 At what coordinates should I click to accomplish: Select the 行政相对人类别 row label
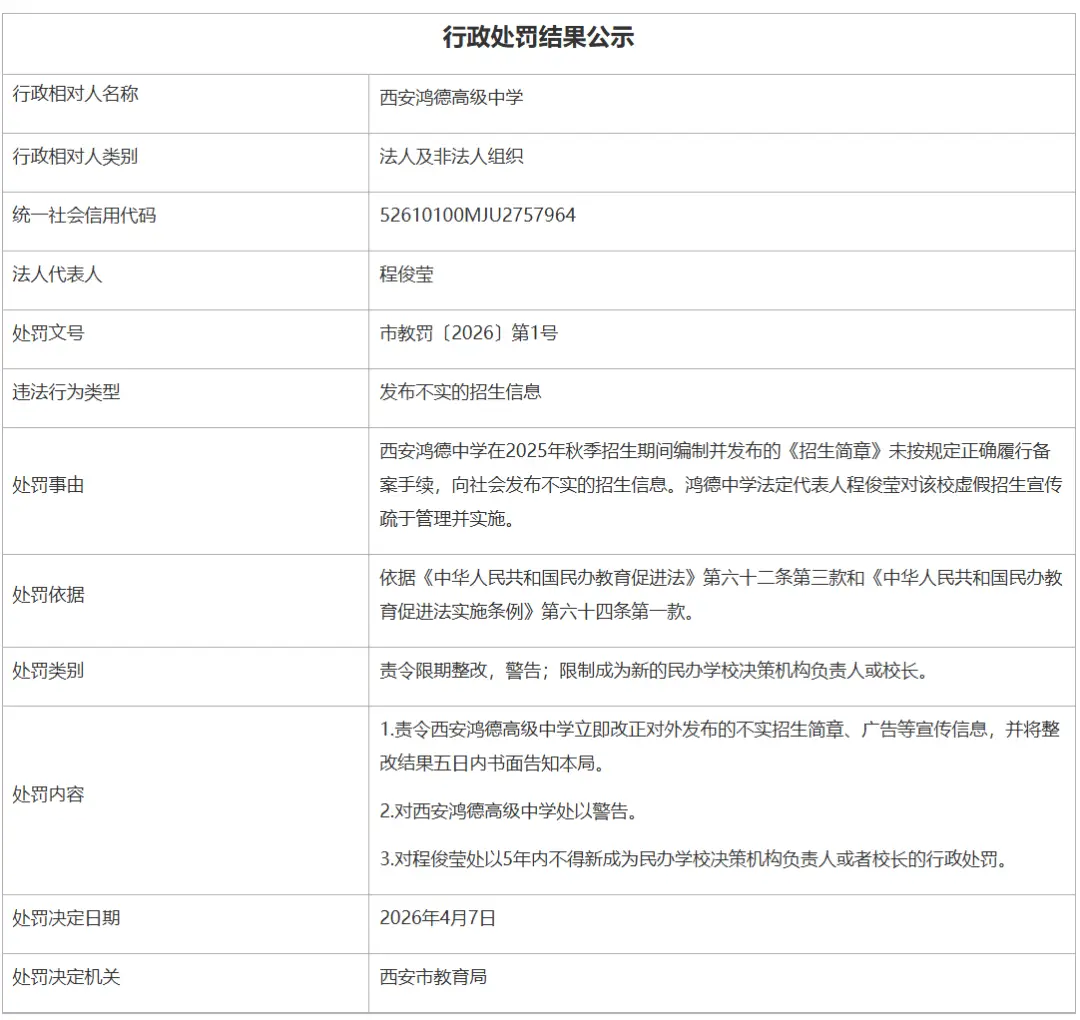coord(75,156)
